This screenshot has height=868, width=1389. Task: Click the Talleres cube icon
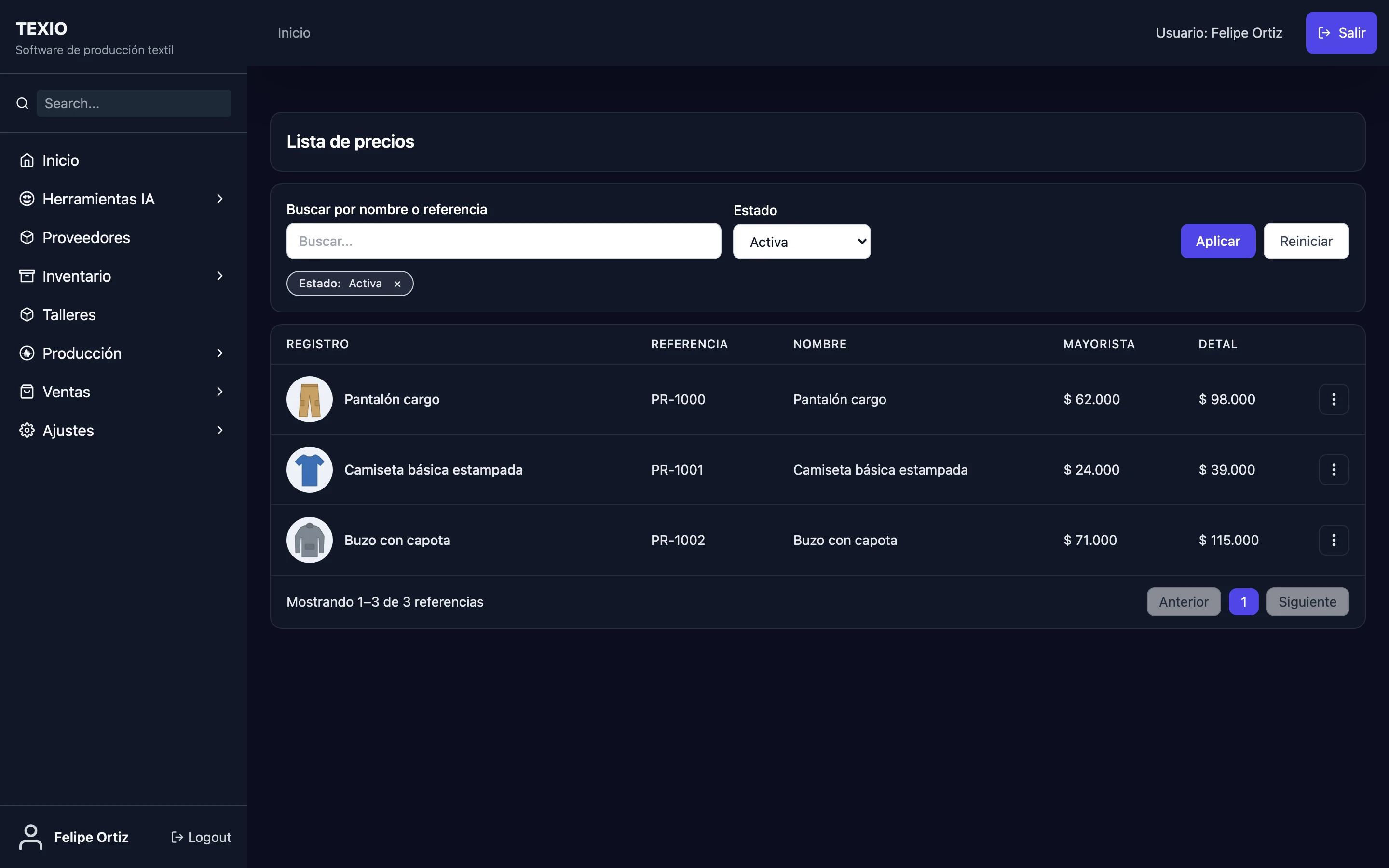27,314
